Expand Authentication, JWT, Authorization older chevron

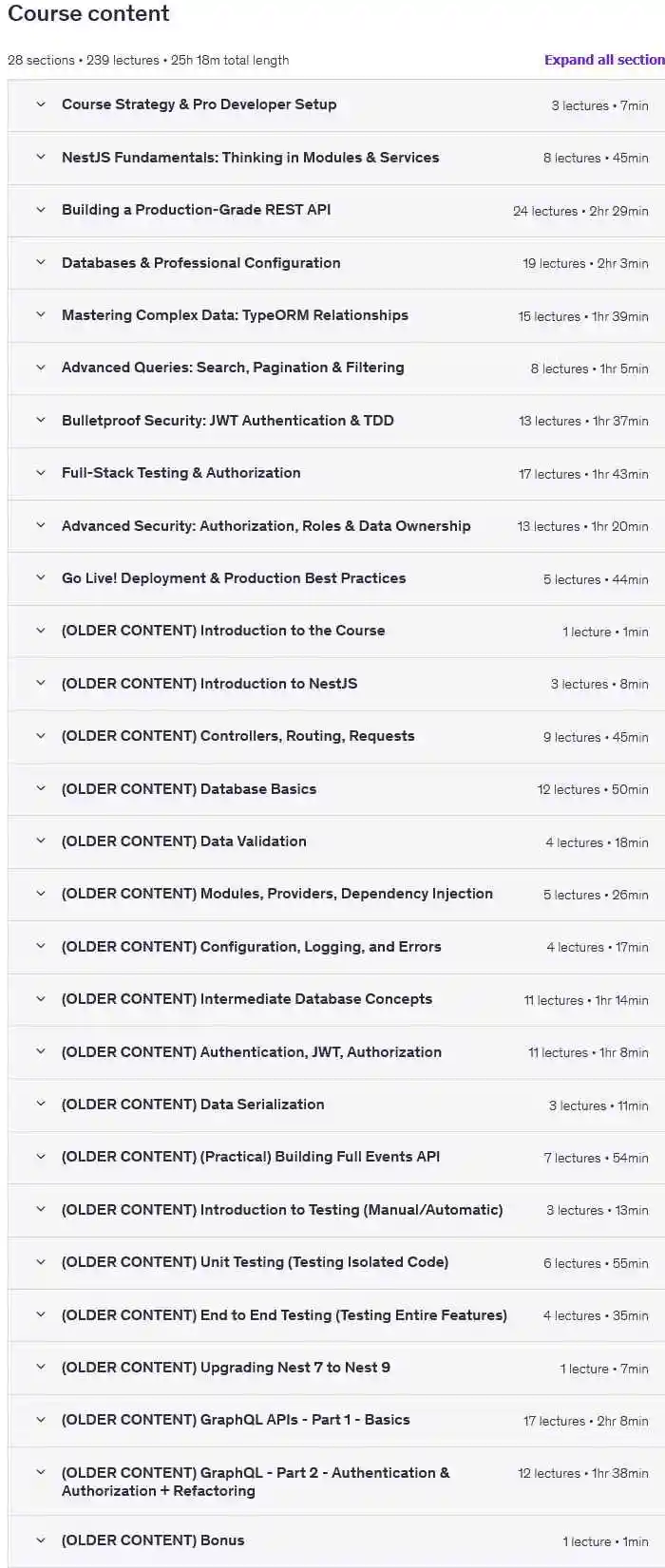click(x=41, y=1051)
